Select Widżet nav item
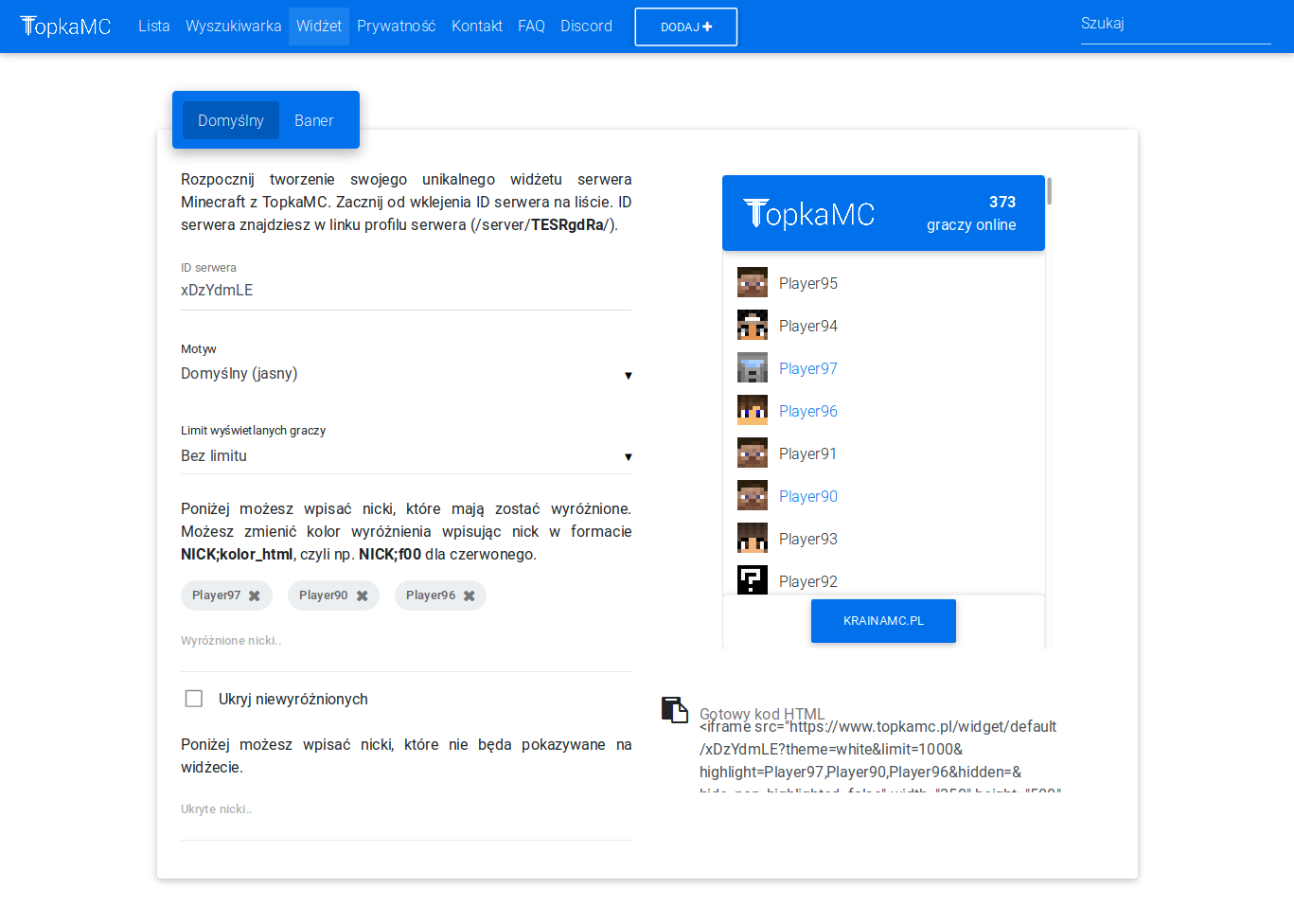This screenshot has height=924, width=1294. coord(319,27)
